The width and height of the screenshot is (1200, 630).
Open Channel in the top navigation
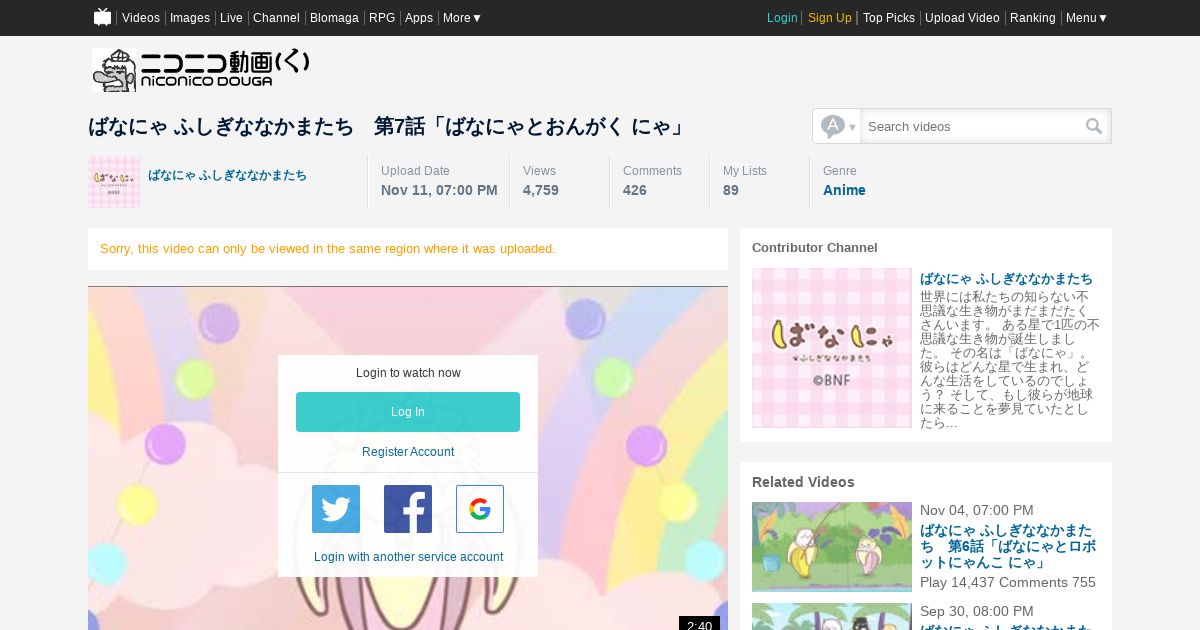pos(276,18)
